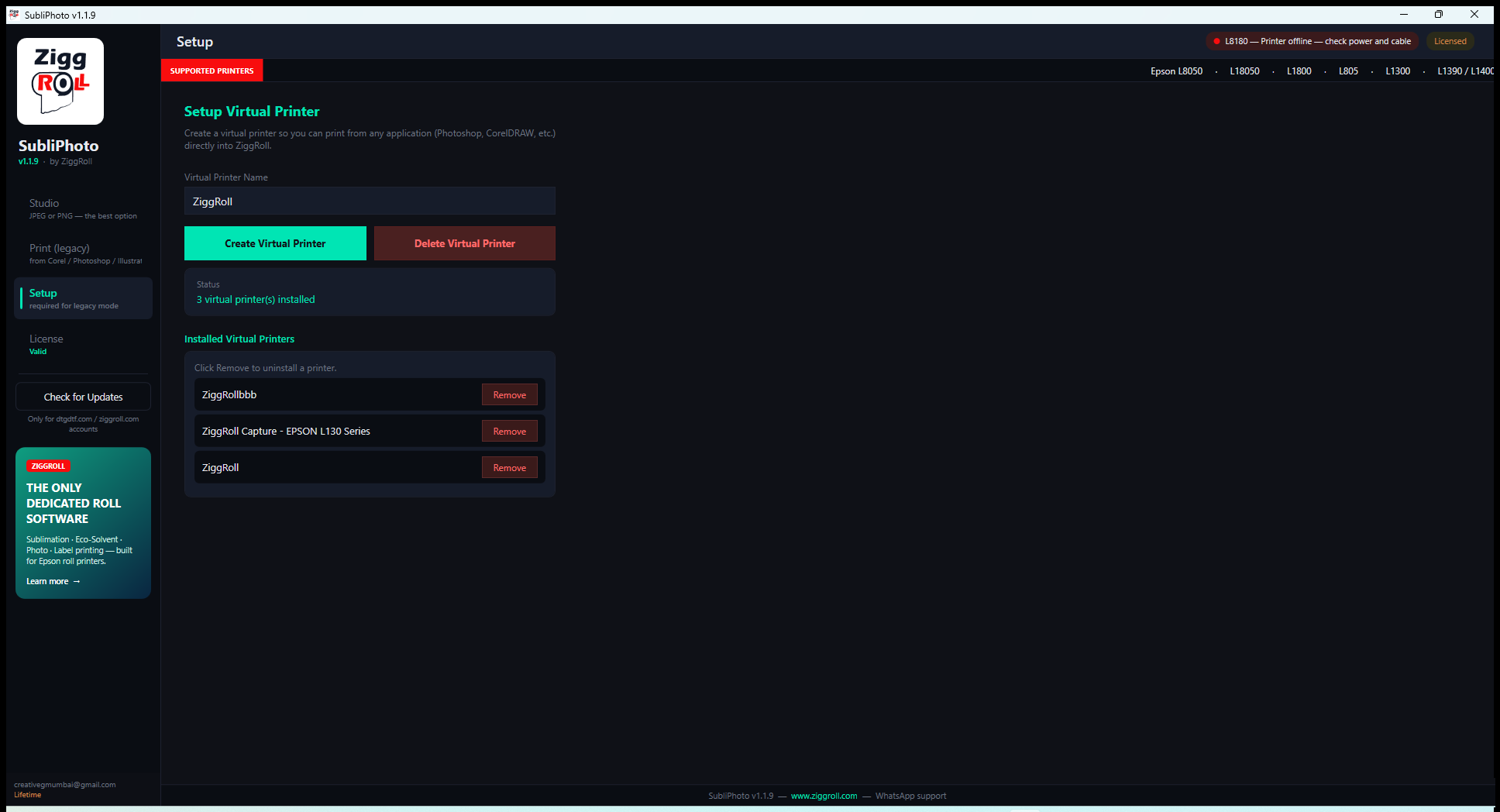Image resolution: width=1500 pixels, height=812 pixels.
Task: Click Check for Updates button
Action: click(83, 397)
